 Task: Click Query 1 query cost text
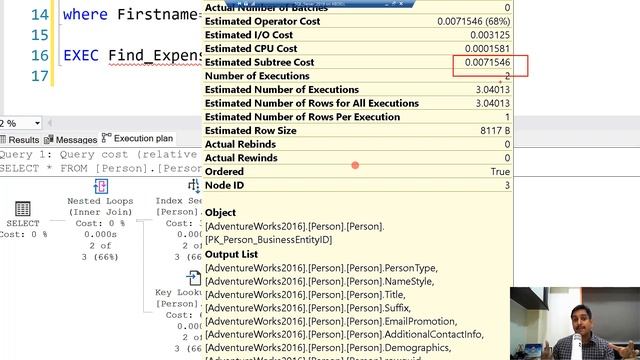(x=99, y=154)
